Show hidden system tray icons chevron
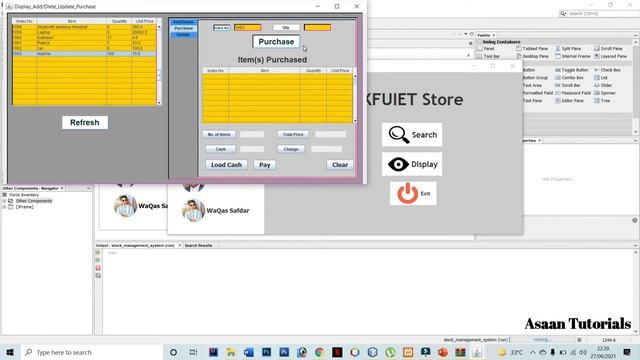The height and width of the screenshot is (360, 640). coord(533,352)
